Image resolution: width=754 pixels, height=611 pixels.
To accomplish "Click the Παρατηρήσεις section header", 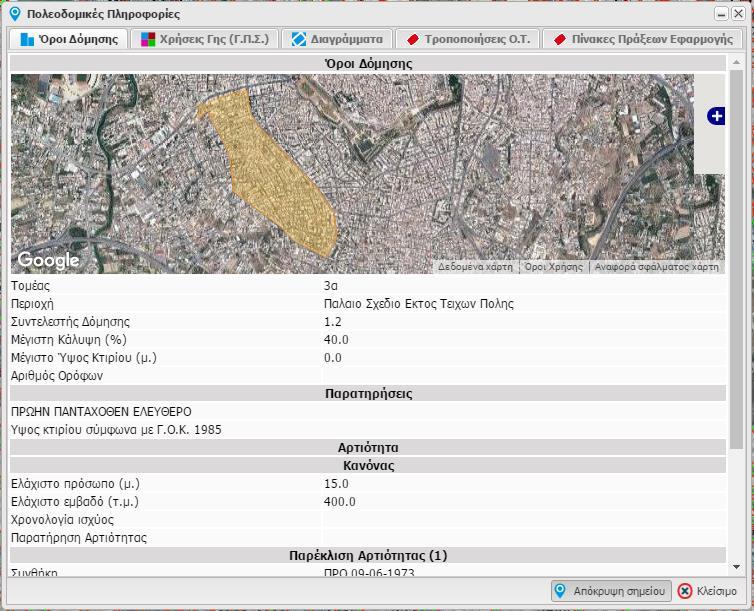I will coord(368,394).
